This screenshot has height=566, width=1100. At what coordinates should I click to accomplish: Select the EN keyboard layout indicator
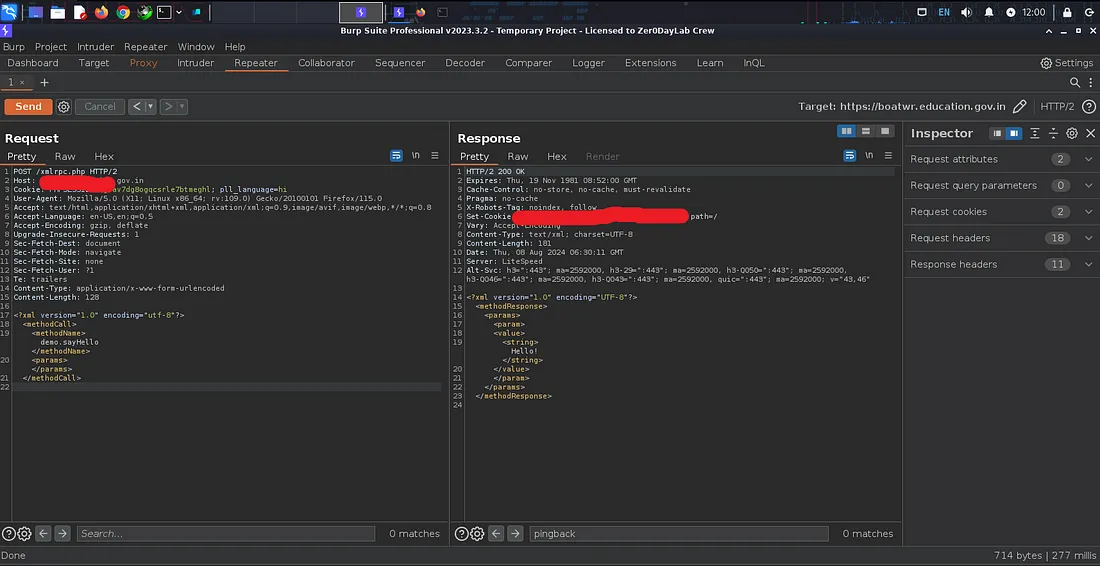[944, 12]
